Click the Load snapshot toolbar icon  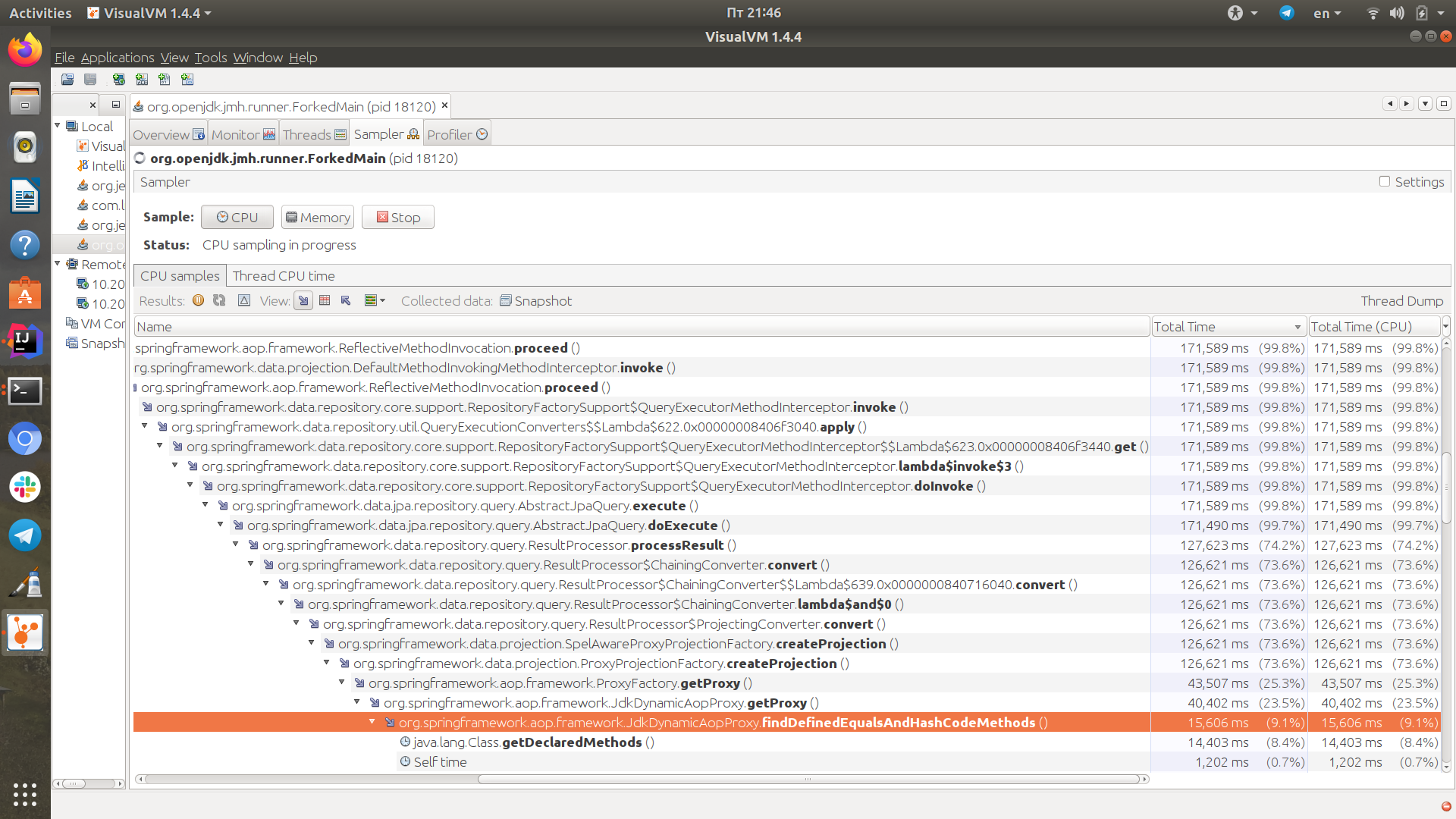coord(67,79)
